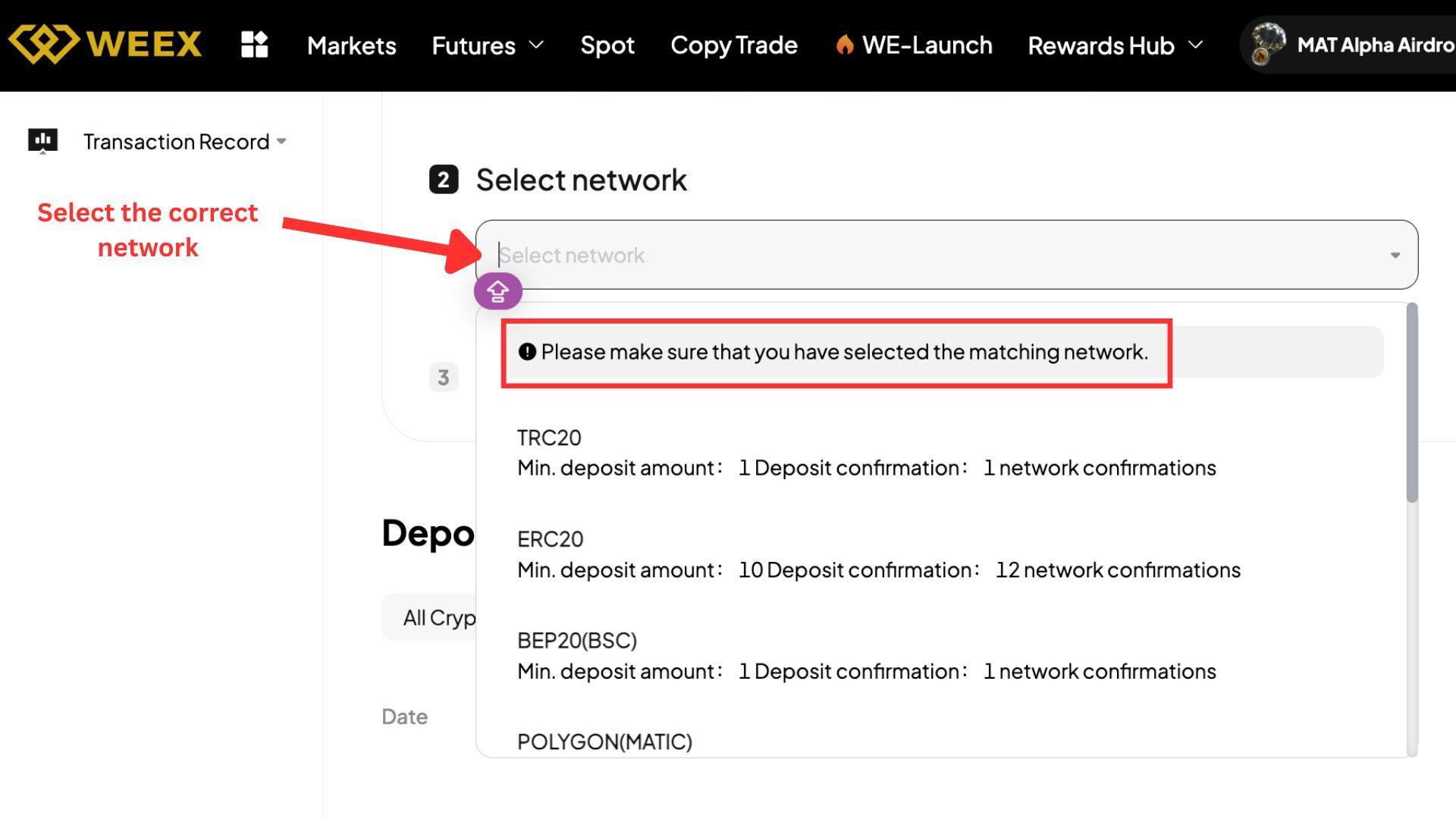Expand the Futures menu chevron

click(536, 45)
